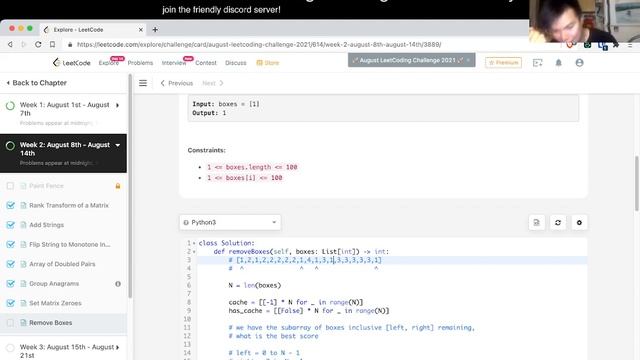
Task: Close the Explore - LeetCode tab
Action: click(140, 30)
